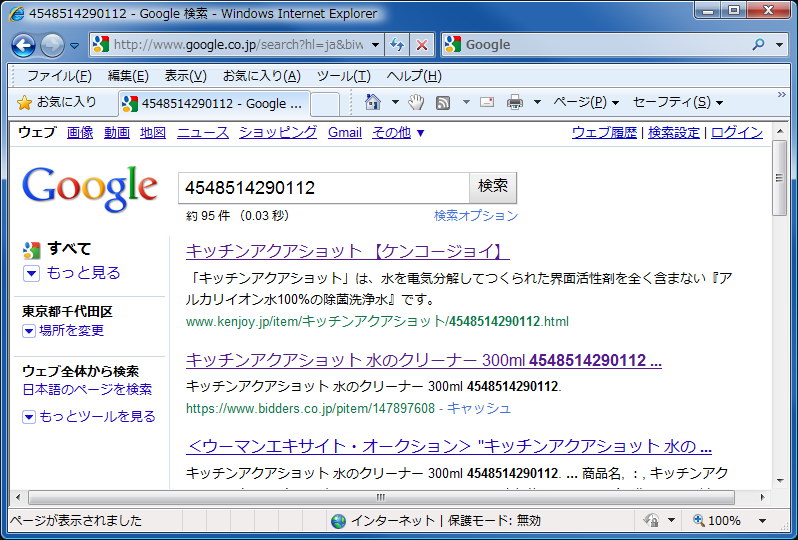798x540 pixels.
Task: Open the 検索オプション link
Action: tap(476, 216)
